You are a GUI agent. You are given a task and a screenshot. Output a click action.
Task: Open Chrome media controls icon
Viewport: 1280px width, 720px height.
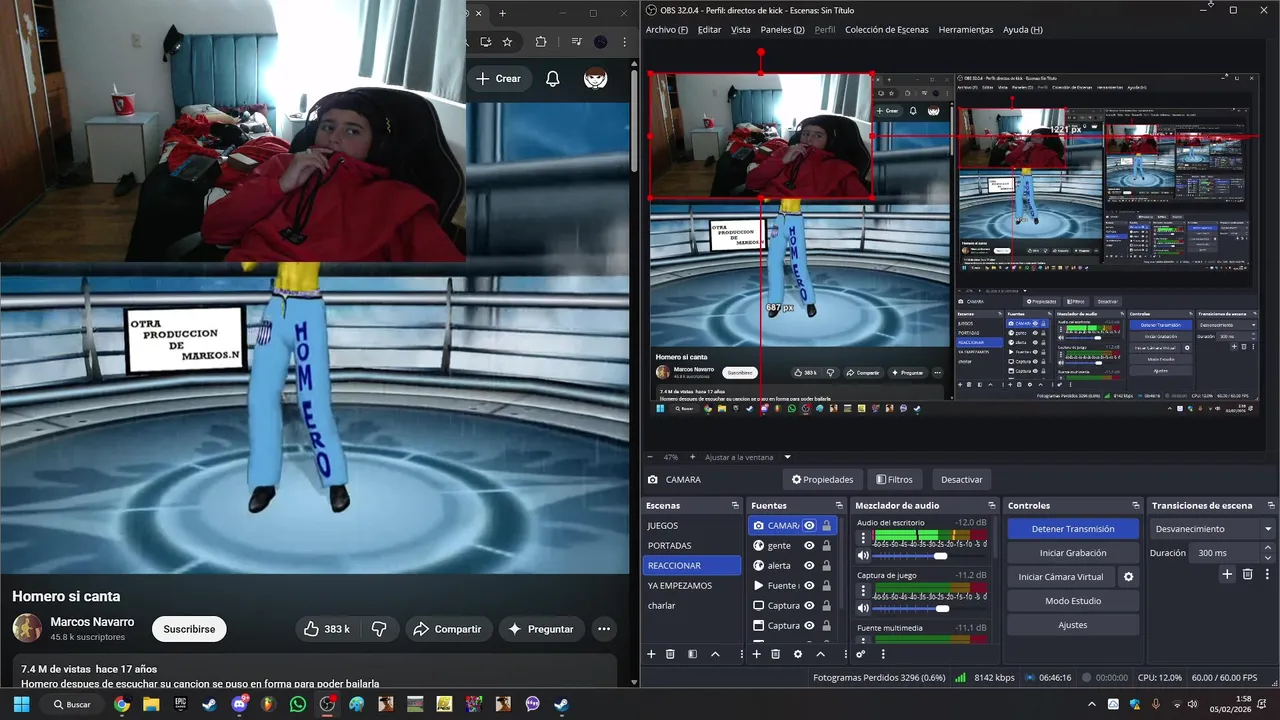coord(577,42)
